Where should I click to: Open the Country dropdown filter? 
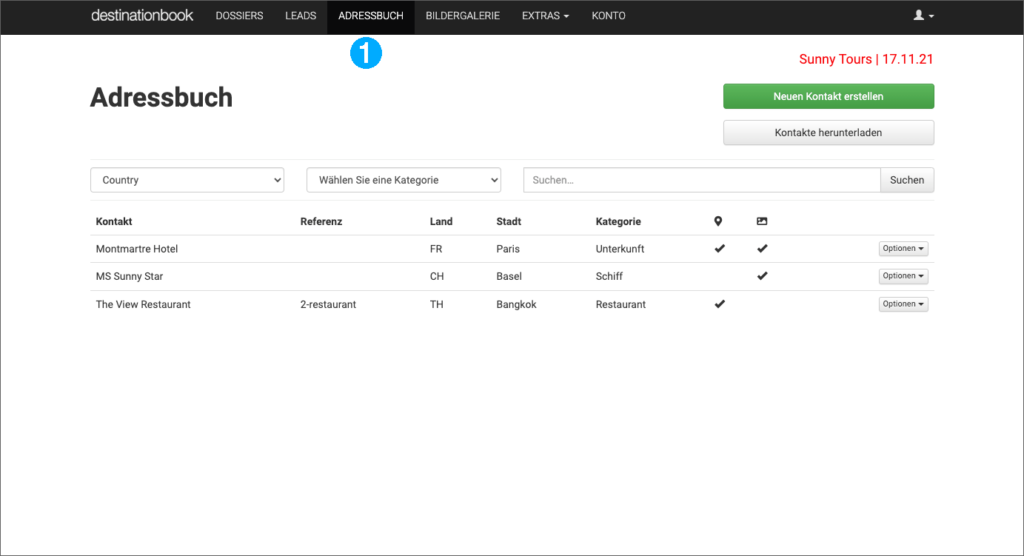point(187,180)
